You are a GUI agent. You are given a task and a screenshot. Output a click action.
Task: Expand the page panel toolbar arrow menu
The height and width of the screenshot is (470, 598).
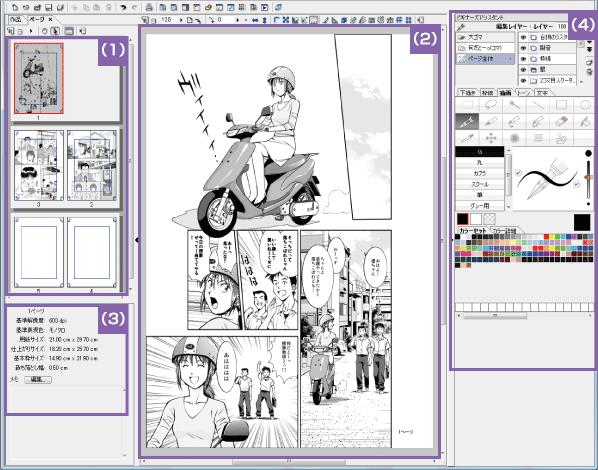click(31, 31)
